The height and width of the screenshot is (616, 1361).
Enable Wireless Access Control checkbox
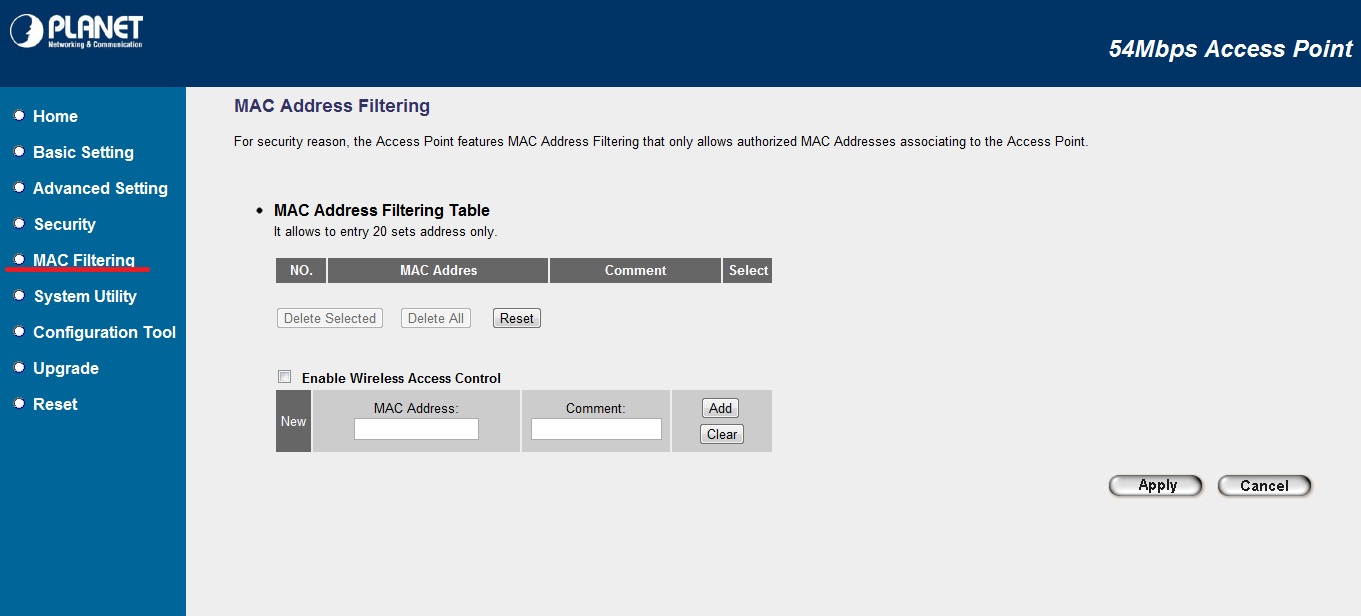(x=285, y=377)
